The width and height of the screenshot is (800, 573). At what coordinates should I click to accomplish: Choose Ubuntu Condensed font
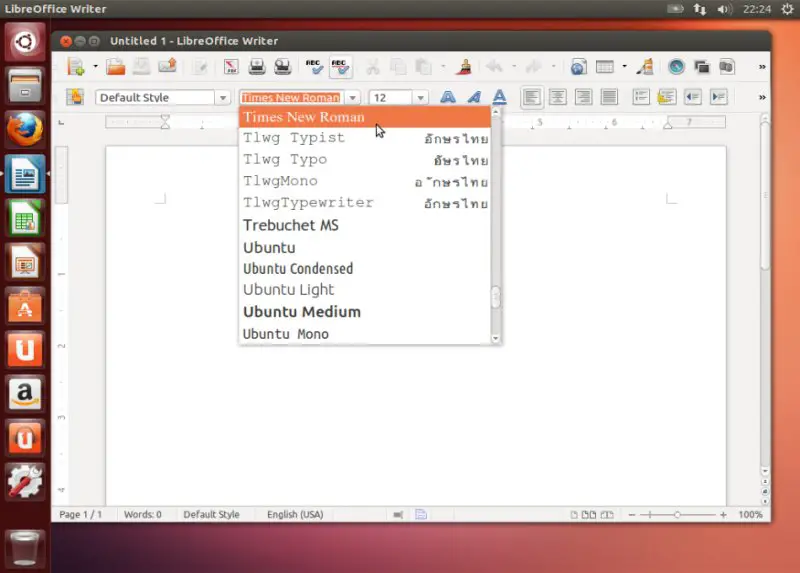tap(365, 268)
